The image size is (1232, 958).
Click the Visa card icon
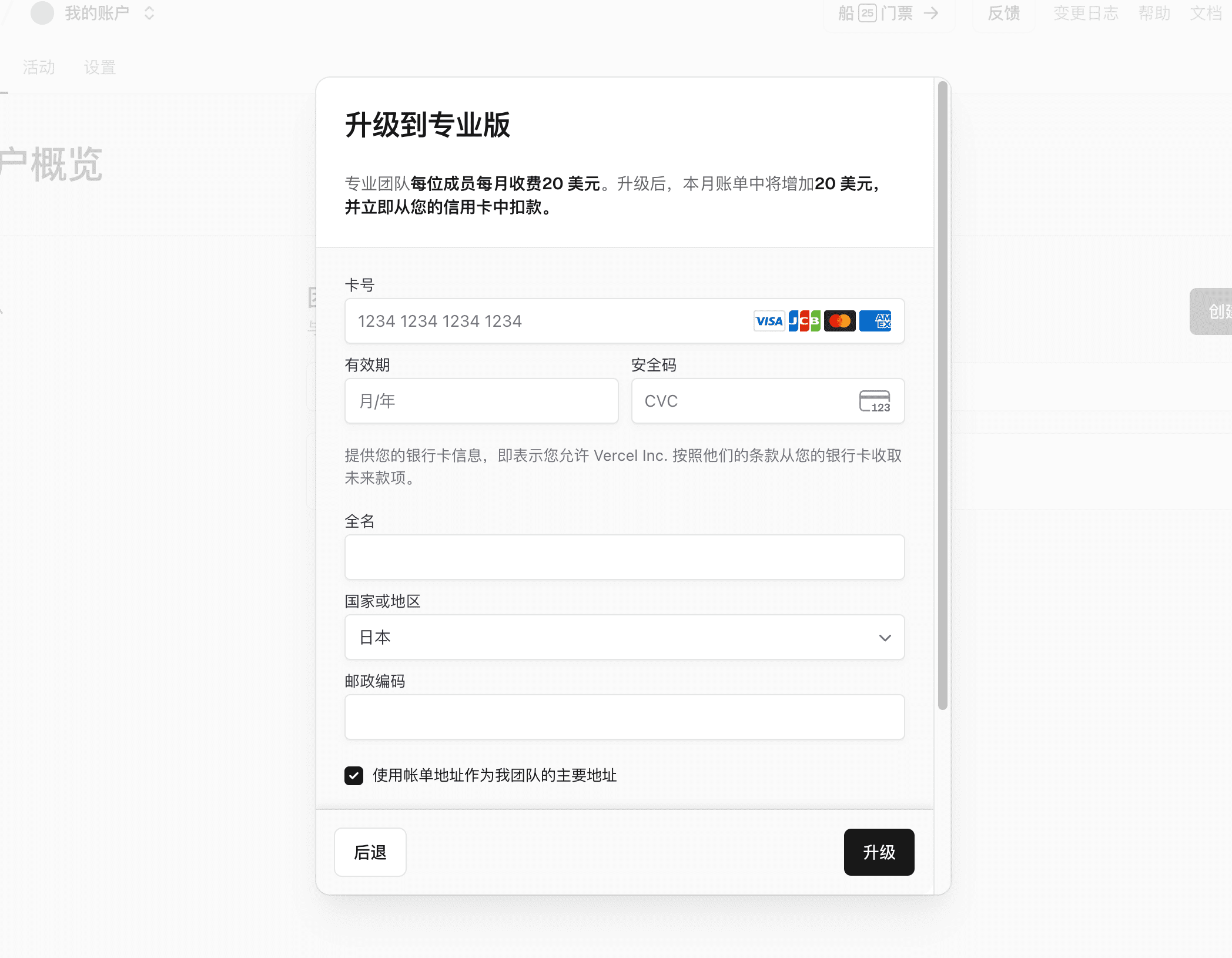click(x=769, y=321)
